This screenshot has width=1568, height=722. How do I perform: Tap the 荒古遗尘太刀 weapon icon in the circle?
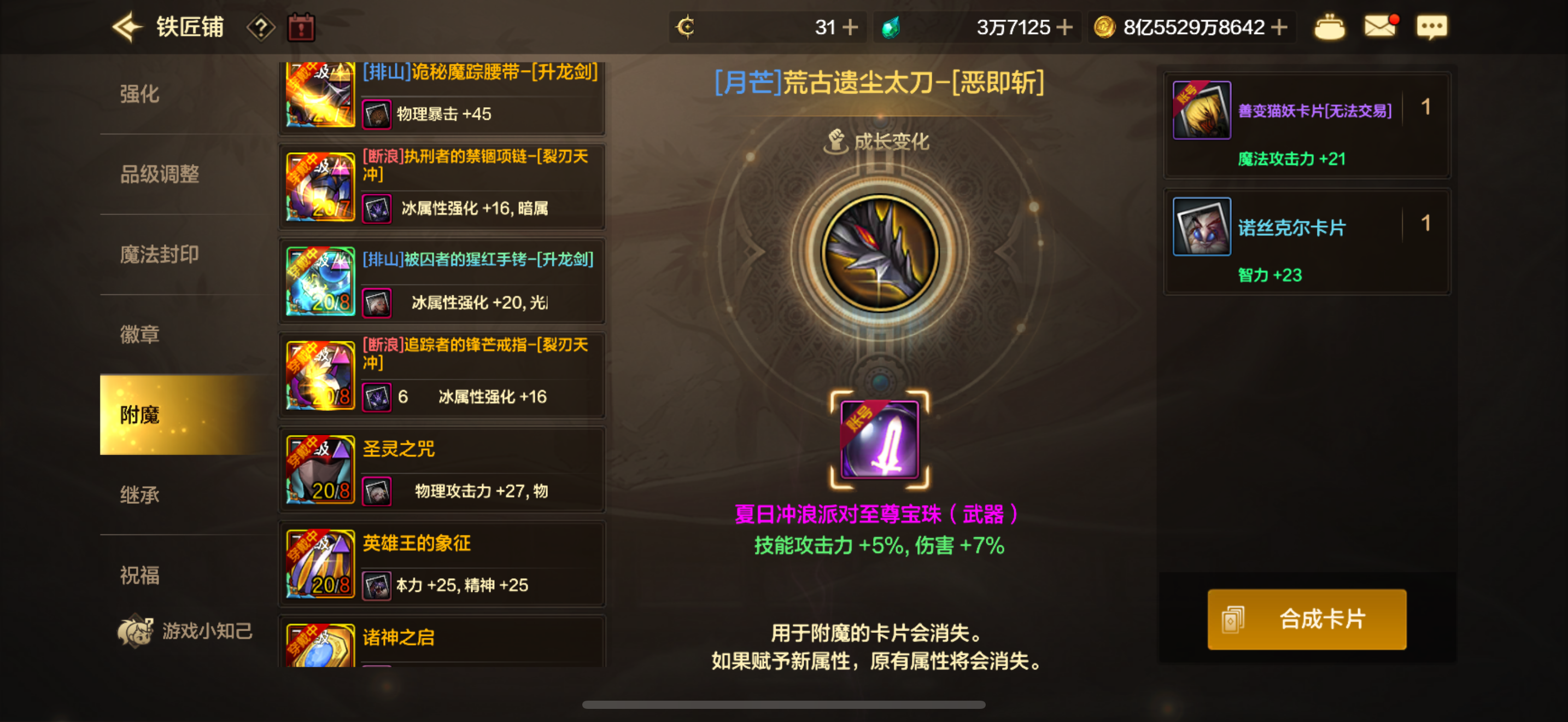click(880, 253)
